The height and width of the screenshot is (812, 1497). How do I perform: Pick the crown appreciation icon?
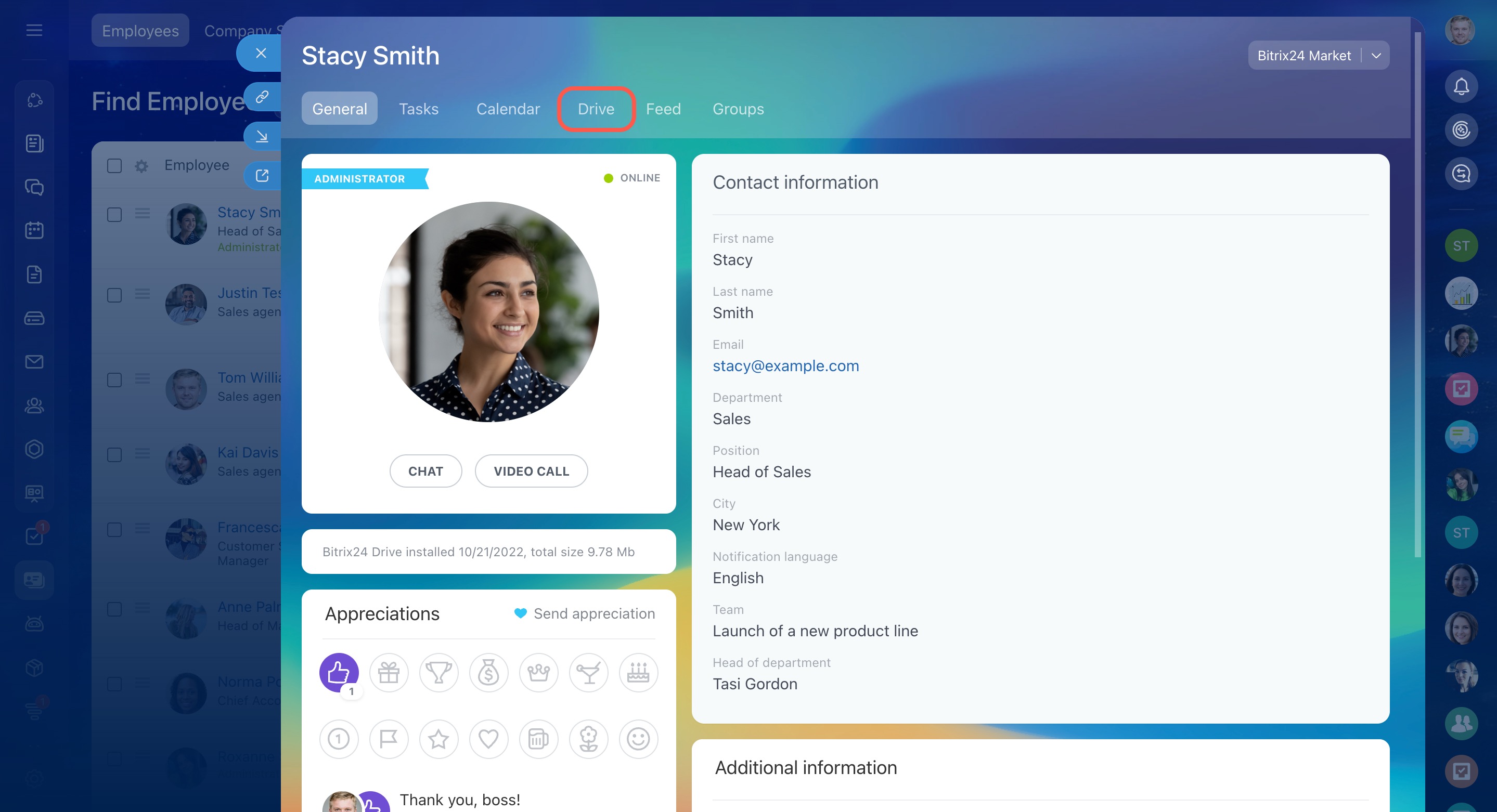point(539,673)
